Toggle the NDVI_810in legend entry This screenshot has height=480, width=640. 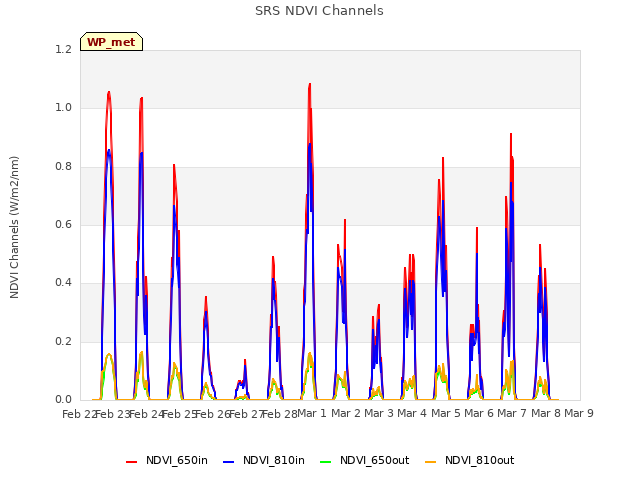[x=264, y=460]
